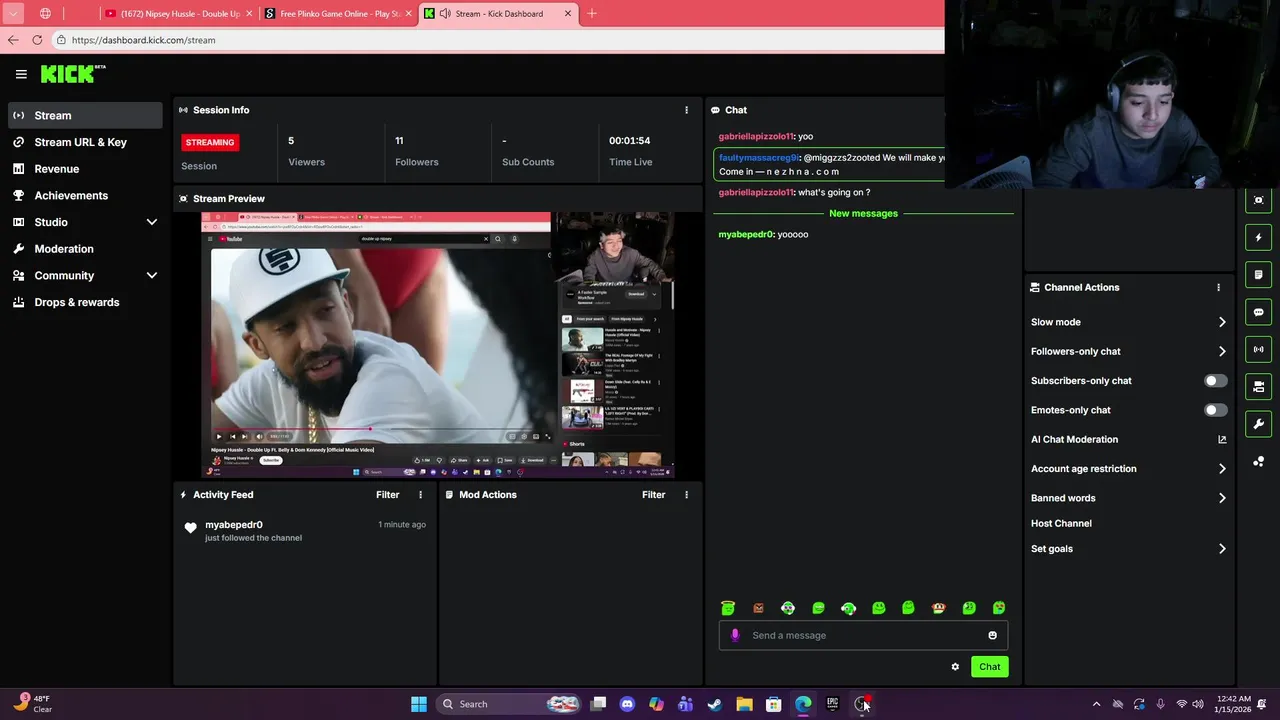Insert the headphones green emote
The image size is (1280, 720).
coord(848,608)
